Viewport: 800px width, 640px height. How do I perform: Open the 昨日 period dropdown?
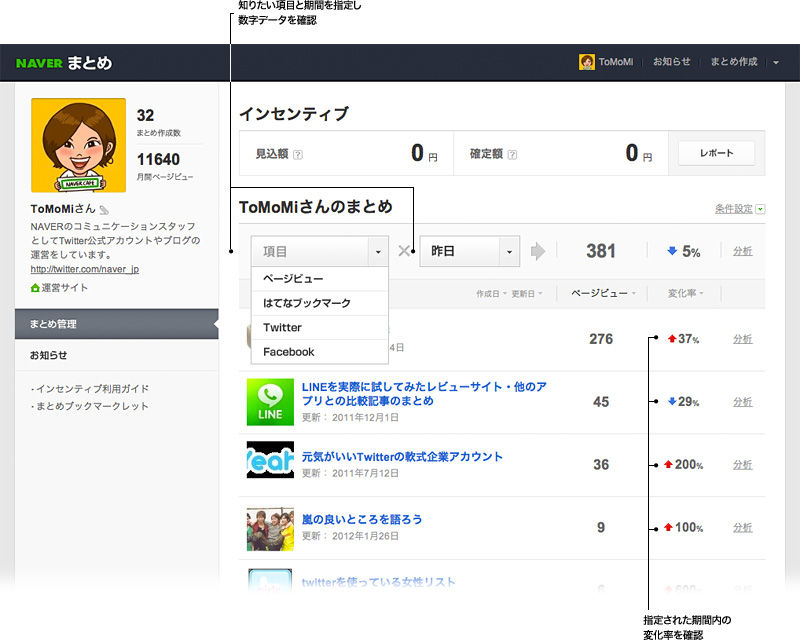(469, 251)
